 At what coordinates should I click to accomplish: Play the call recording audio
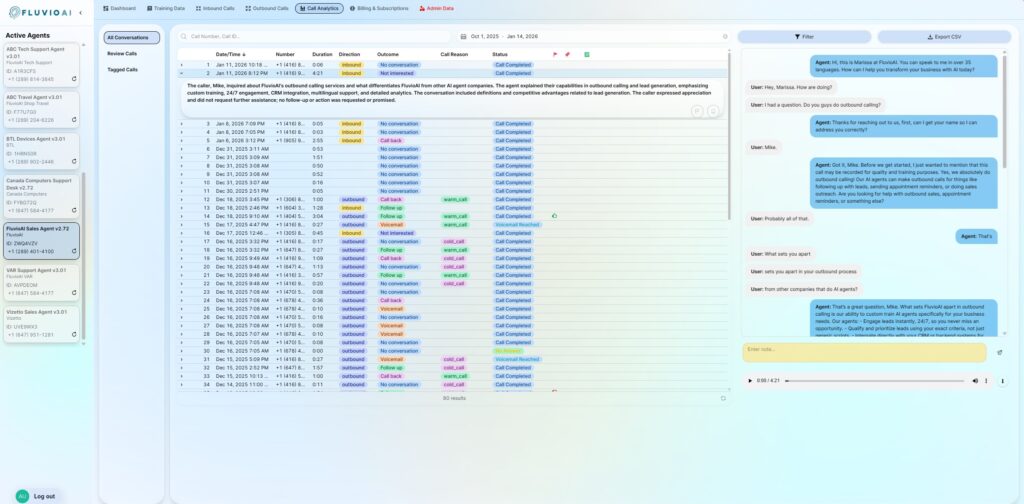(x=749, y=380)
